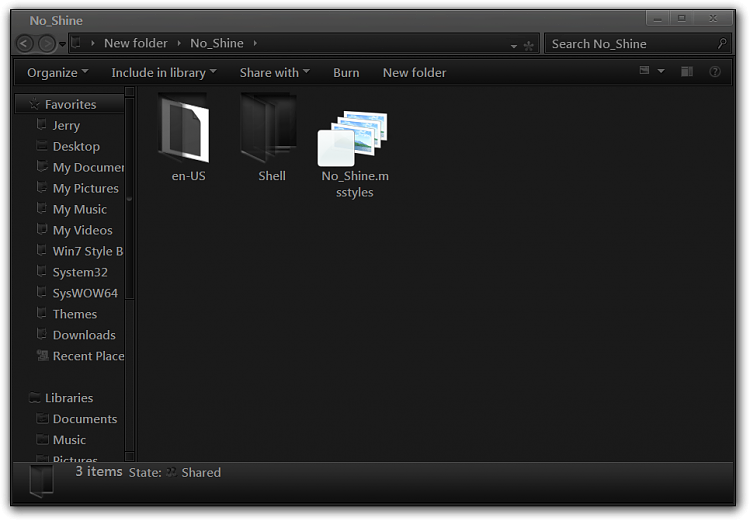Click the Downloads item icon
Image resolution: width=750 pixels, height=521 pixels.
pyautogui.click(x=42, y=334)
